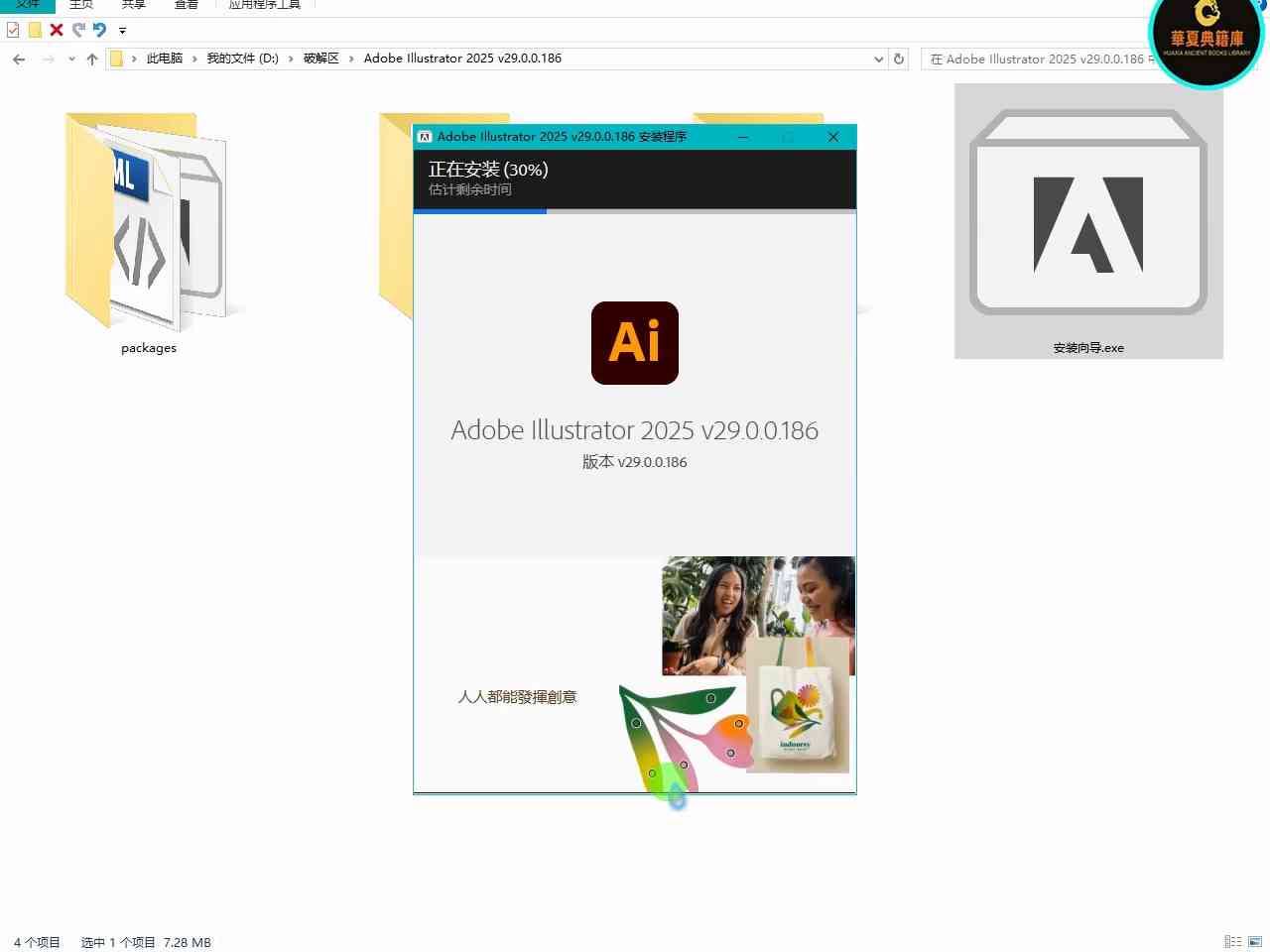Image resolution: width=1270 pixels, height=952 pixels.
Task: Go up one folder level
Action: click(92, 59)
